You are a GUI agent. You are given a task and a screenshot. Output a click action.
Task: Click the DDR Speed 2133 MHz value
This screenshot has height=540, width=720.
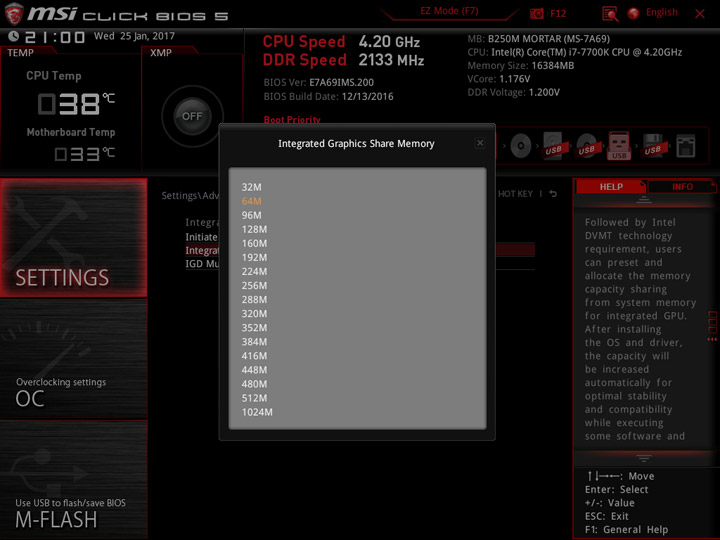point(391,60)
